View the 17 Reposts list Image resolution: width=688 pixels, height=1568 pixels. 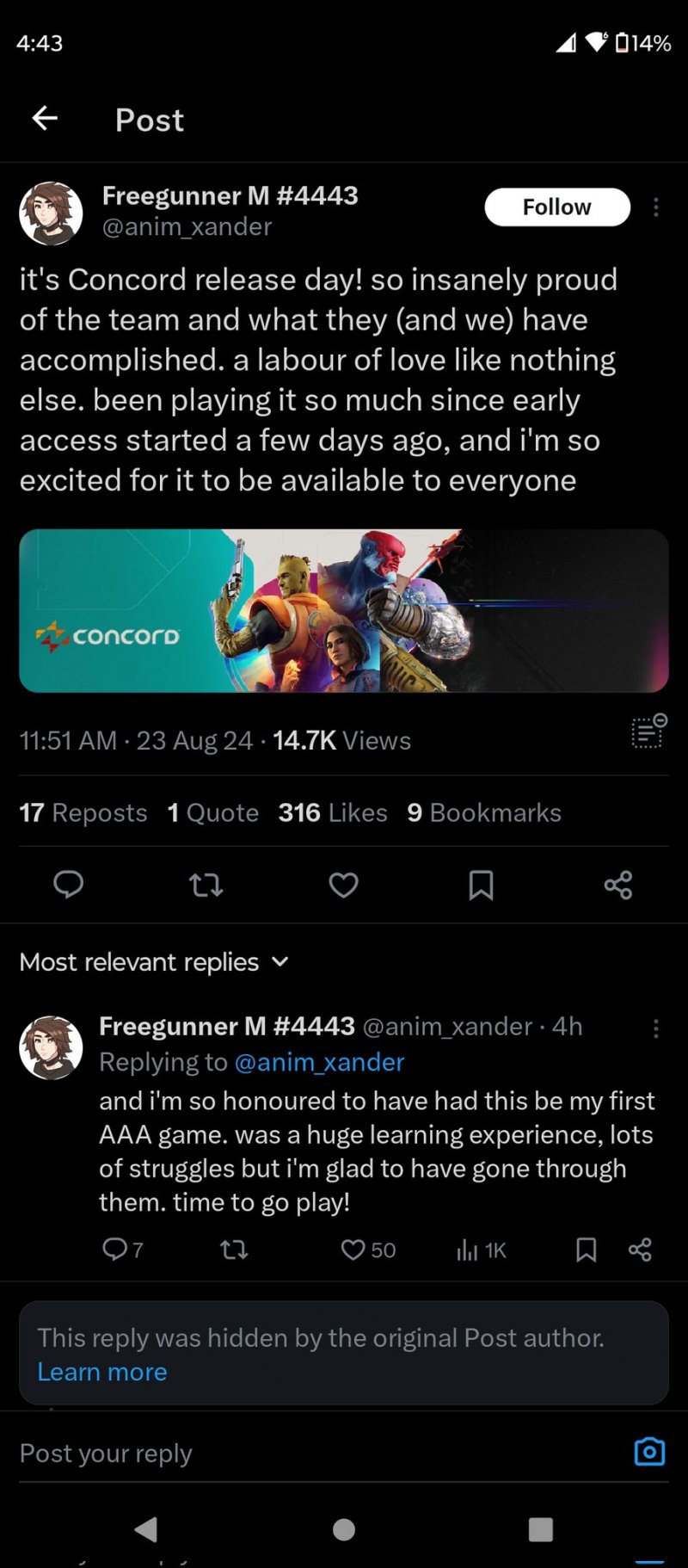coord(83,812)
